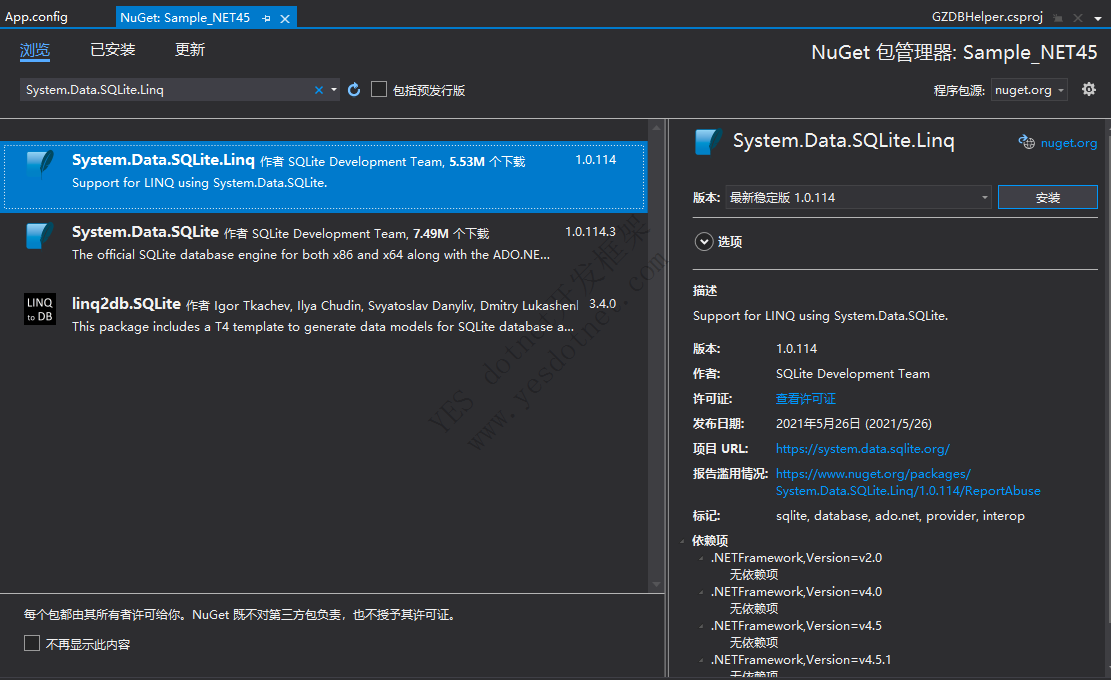Open the 版本 最新稳定版 1.0.114 dropdown

[x=858, y=198]
